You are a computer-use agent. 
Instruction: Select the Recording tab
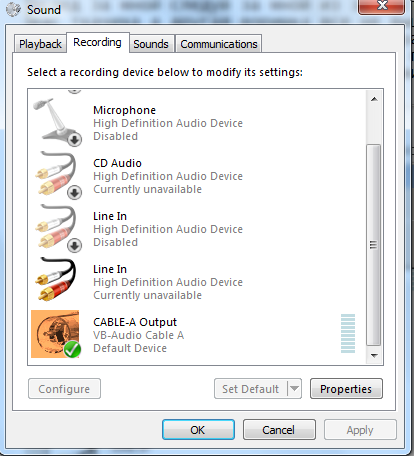[x=97, y=42]
